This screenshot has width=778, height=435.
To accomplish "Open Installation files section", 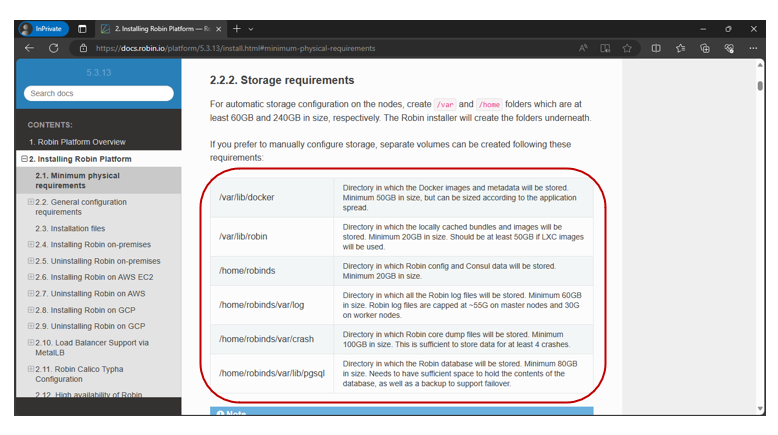I will point(70,228).
